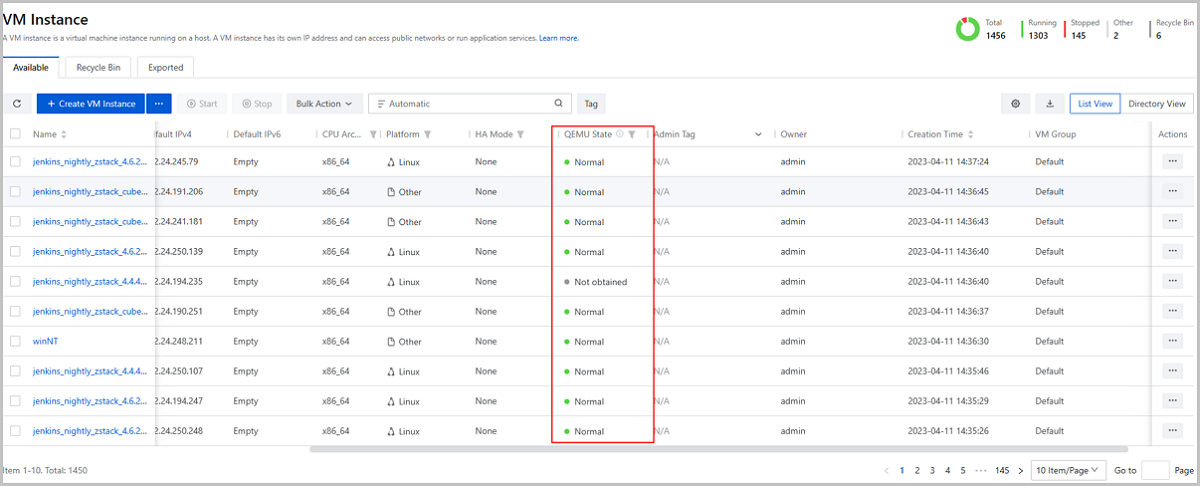Viewport: 1200px width, 486px height.
Task: Click the refresh icon button
Action: point(16,103)
